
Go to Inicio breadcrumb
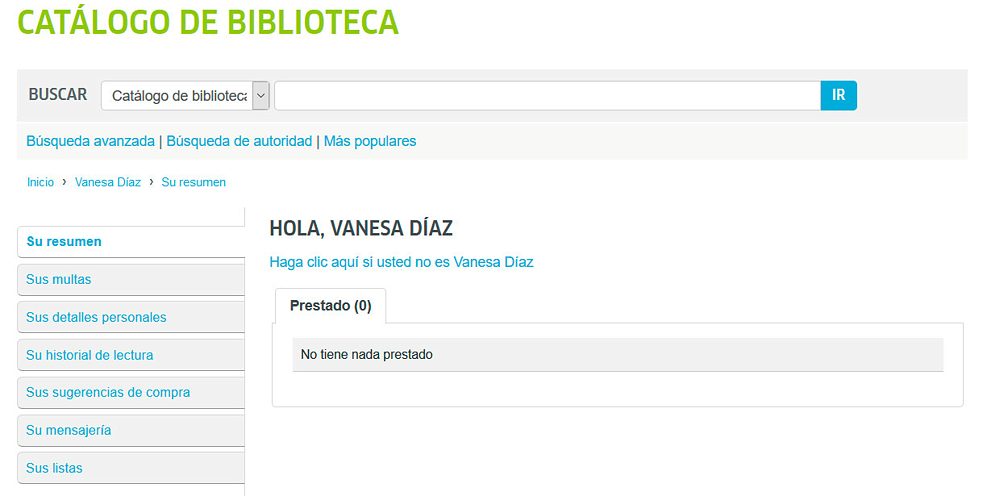tap(40, 182)
